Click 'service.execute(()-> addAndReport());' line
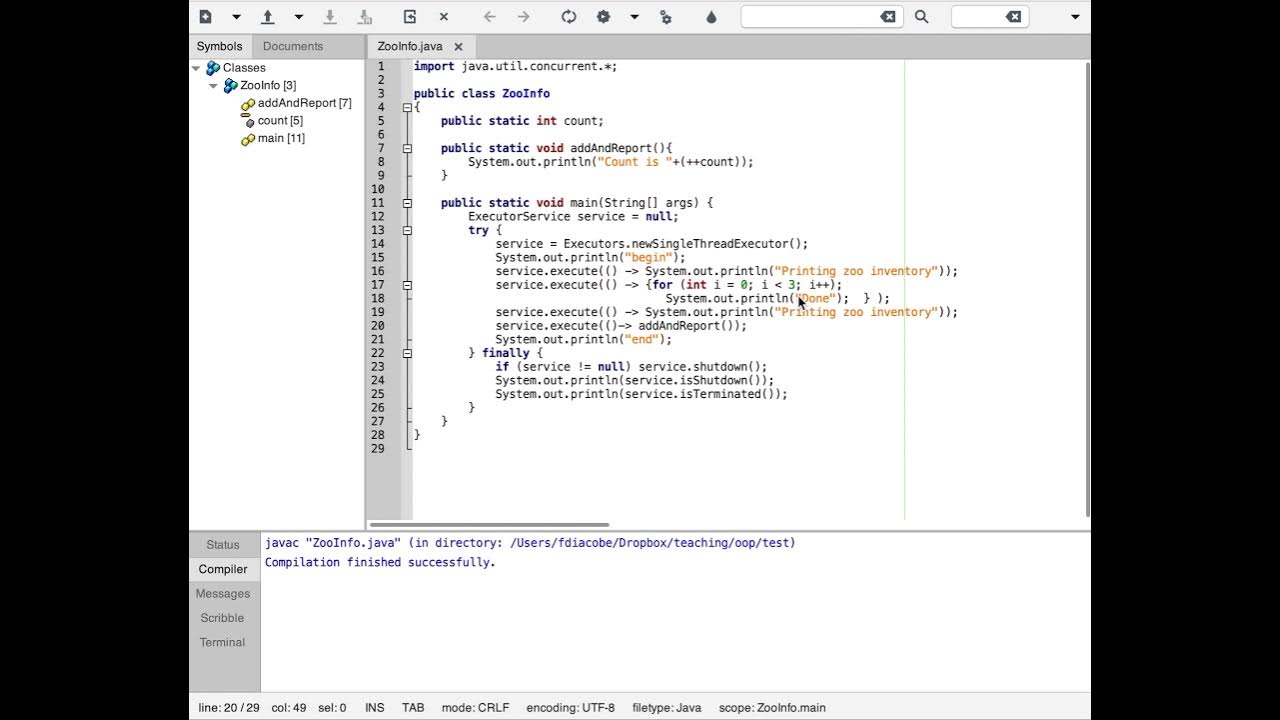 [621, 326]
